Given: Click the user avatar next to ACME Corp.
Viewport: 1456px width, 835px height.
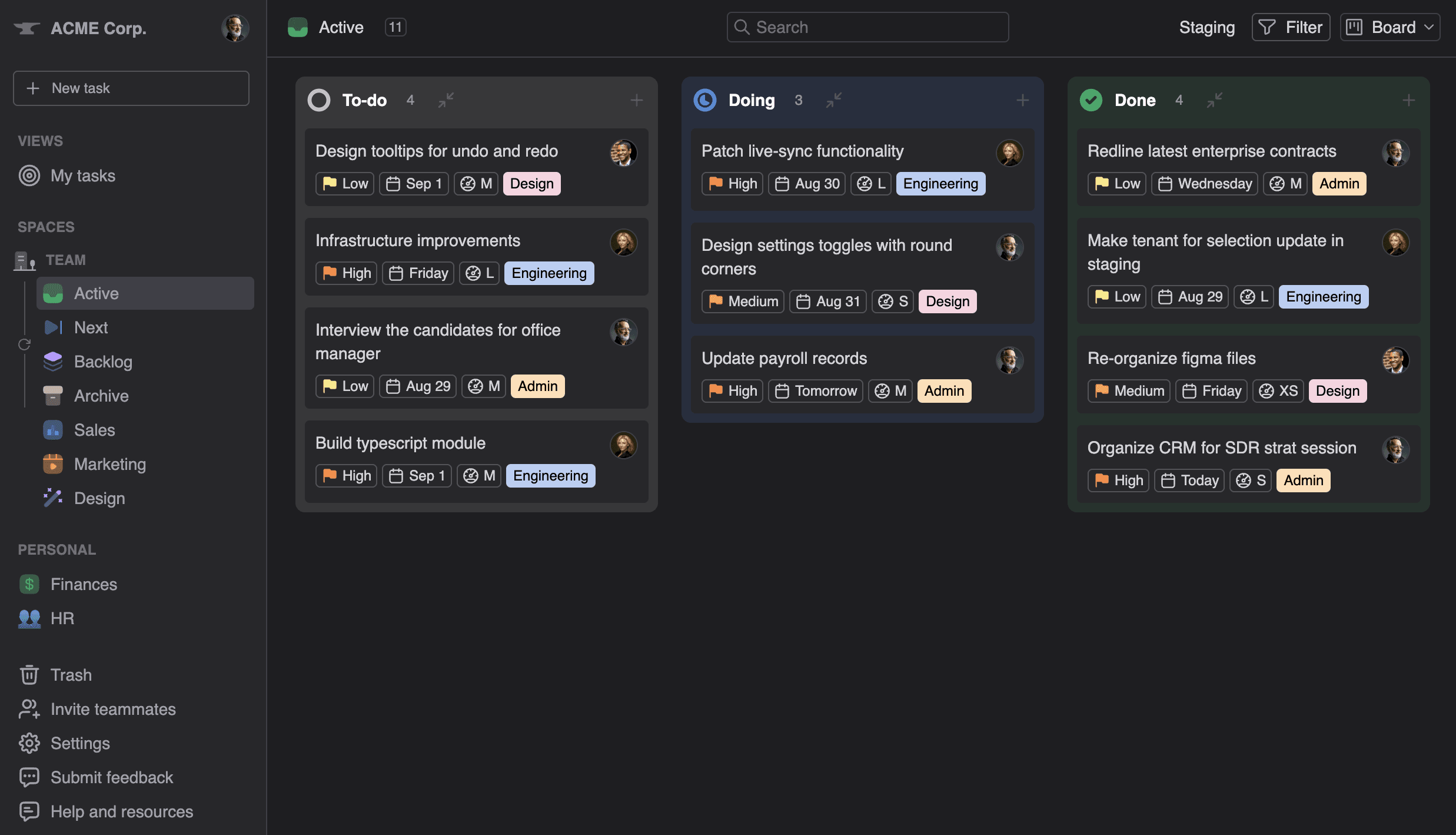Looking at the screenshot, I should pos(235,28).
